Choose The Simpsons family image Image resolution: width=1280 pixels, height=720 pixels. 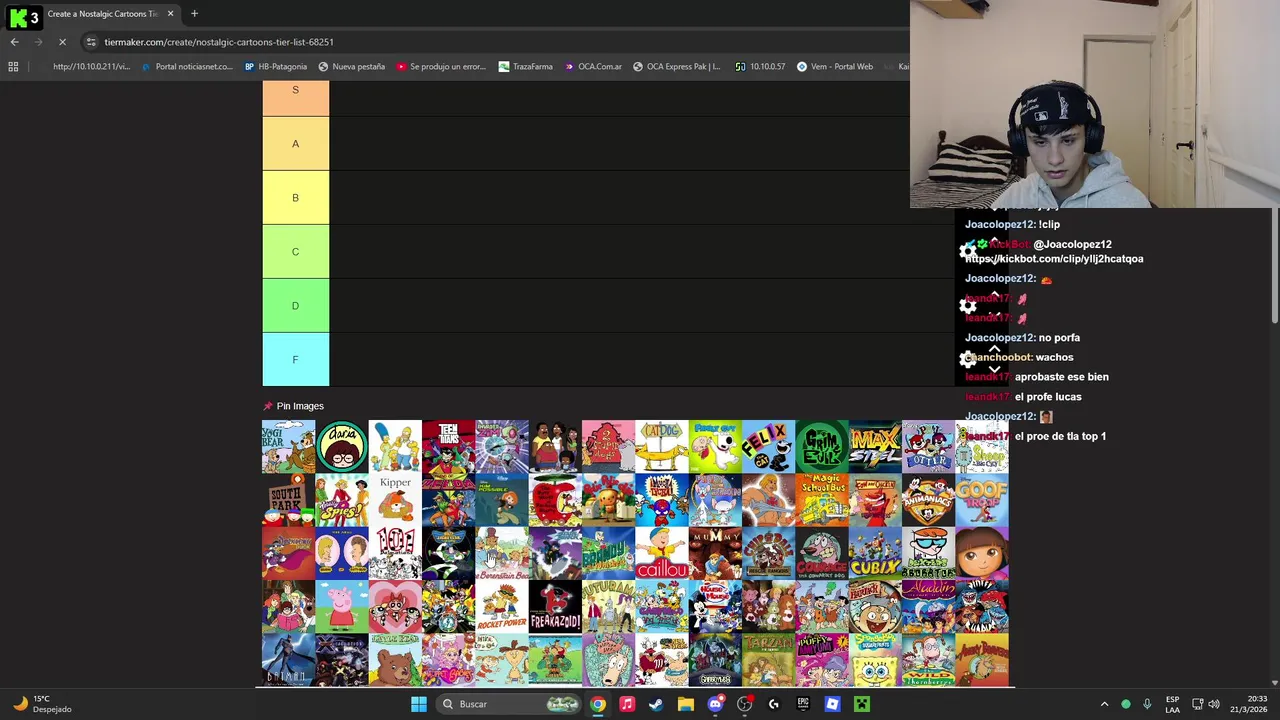[395, 446]
